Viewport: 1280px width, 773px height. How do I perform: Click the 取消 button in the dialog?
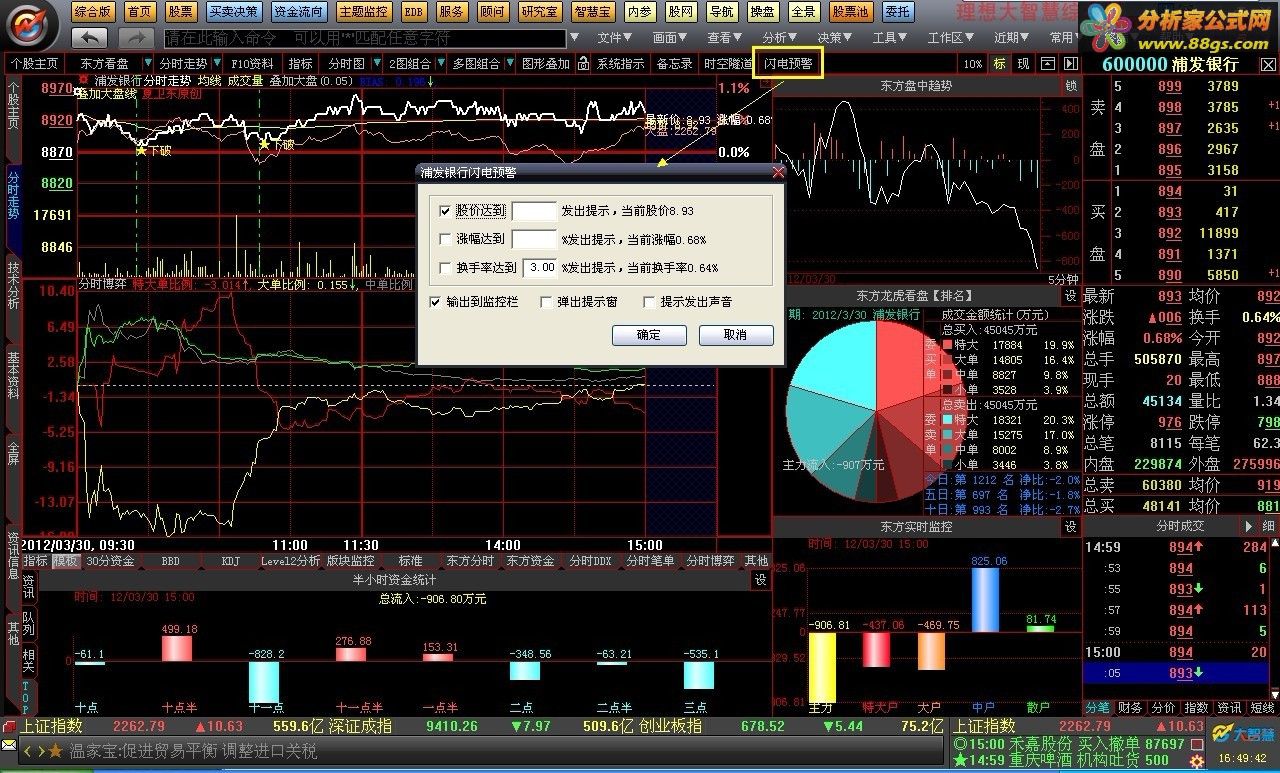(735, 335)
